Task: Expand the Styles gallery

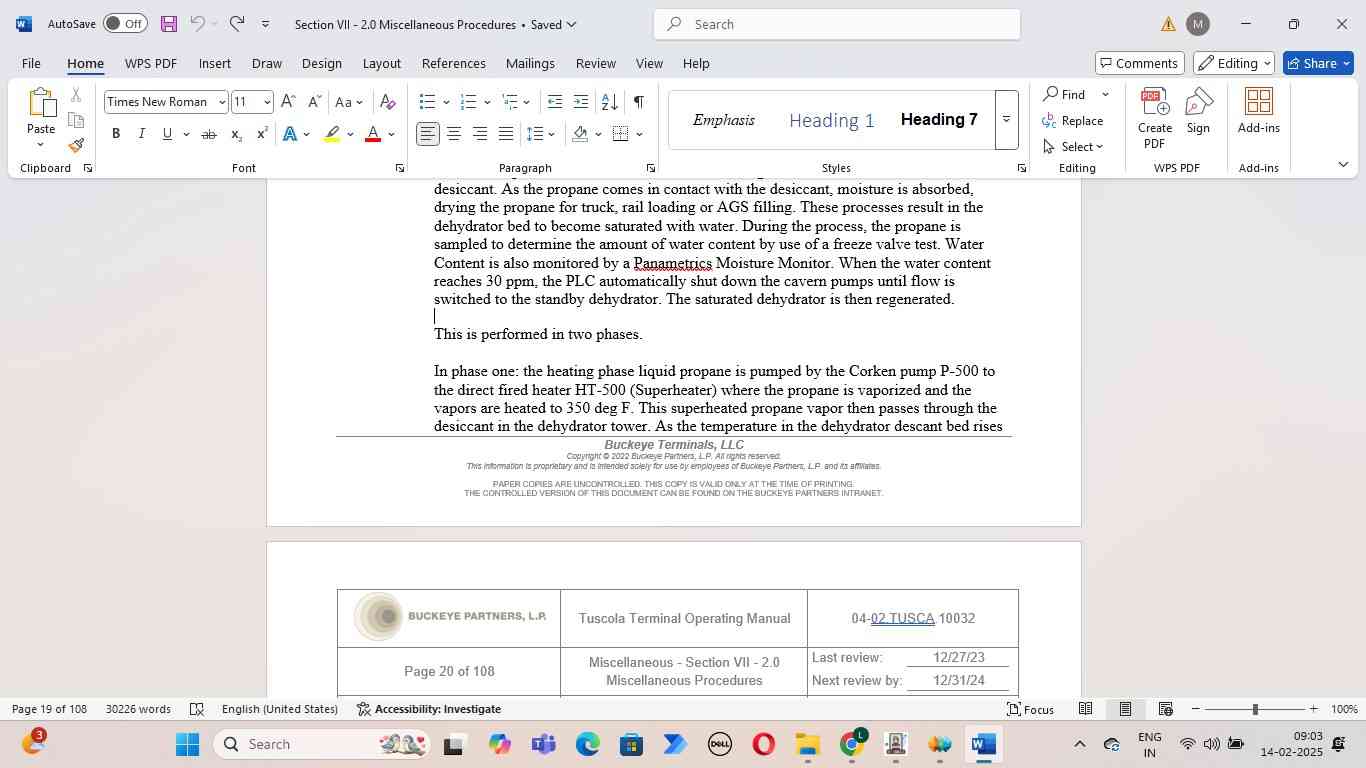Action: point(1006,120)
